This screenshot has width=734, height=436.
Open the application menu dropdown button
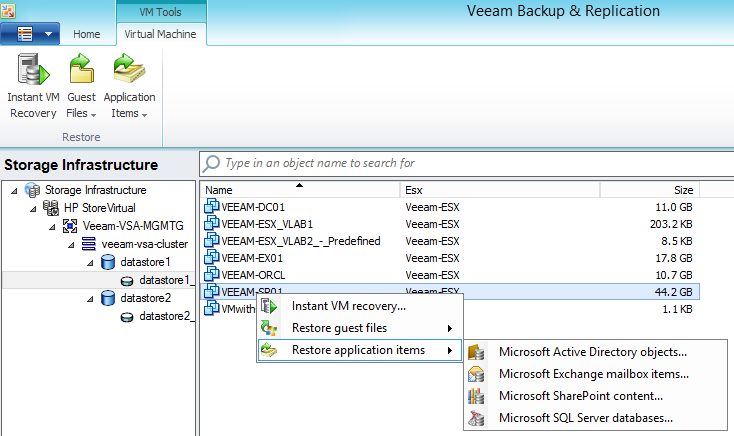tap(32, 34)
